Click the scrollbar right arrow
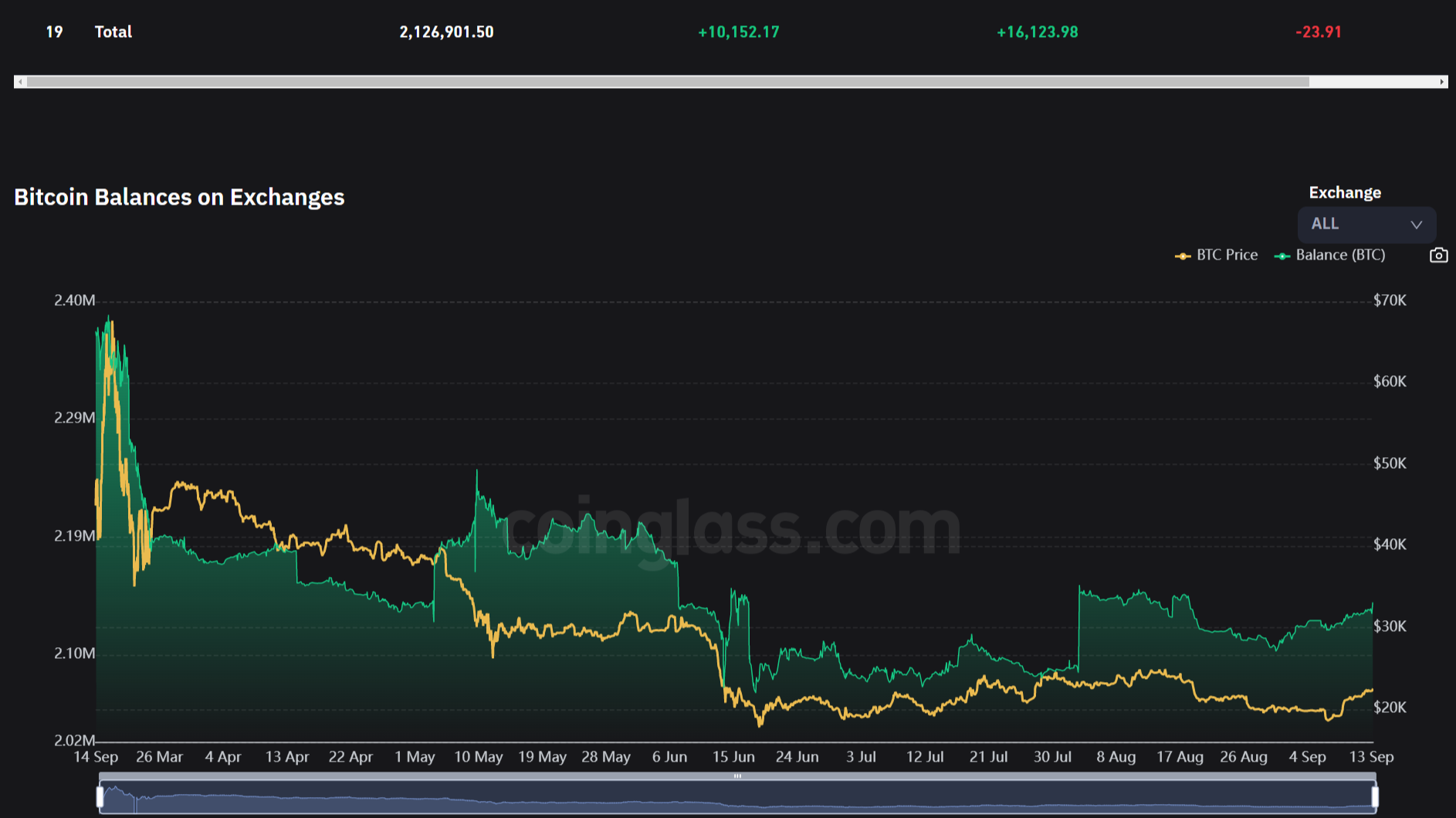 (x=1441, y=82)
